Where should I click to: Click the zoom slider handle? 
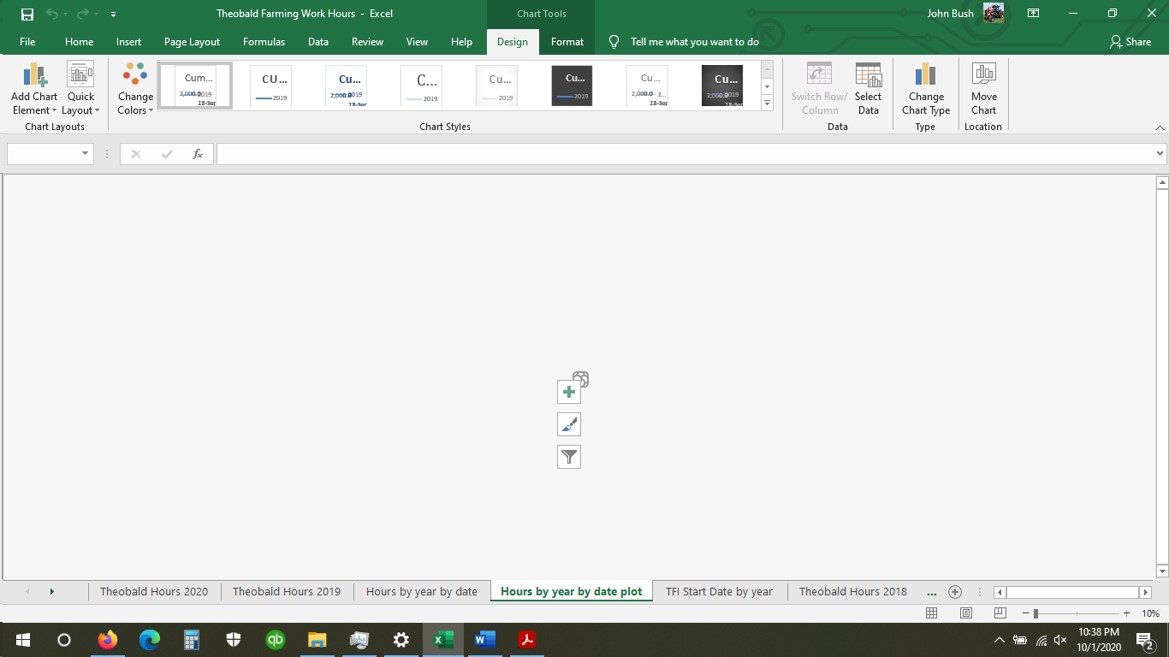[x=1036, y=613]
